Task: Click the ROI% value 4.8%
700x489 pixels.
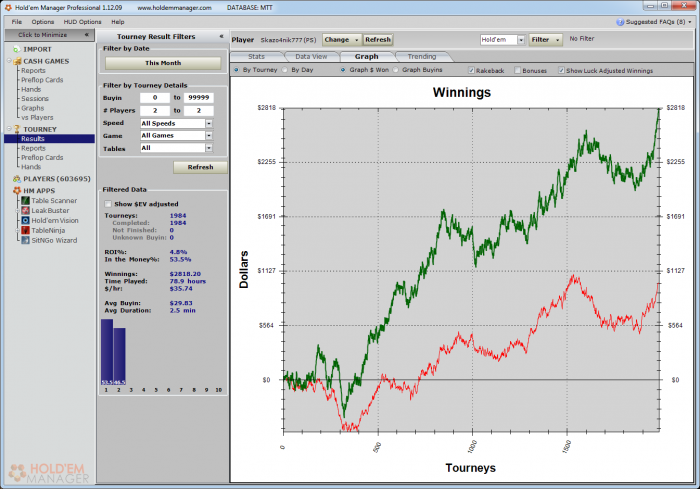Action: tap(178, 252)
